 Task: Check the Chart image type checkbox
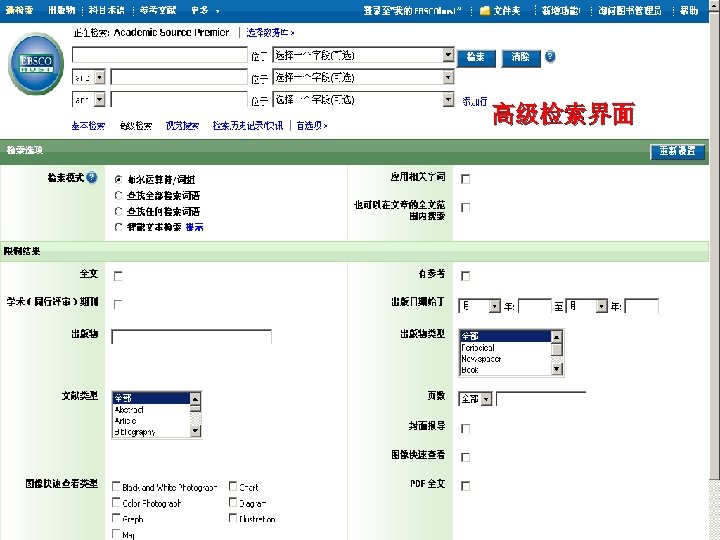click(233, 486)
